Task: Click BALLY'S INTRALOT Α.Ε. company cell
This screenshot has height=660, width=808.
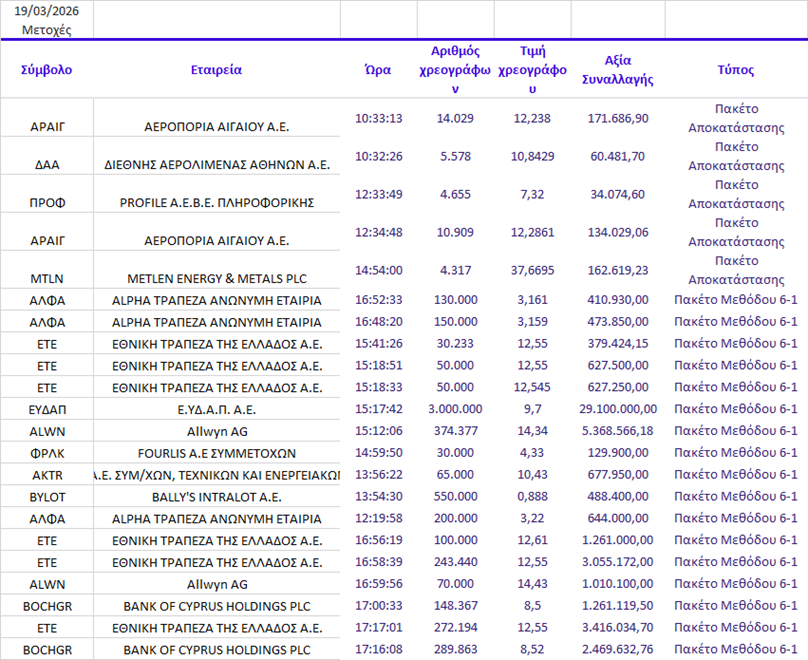Action: pos(216,497)
